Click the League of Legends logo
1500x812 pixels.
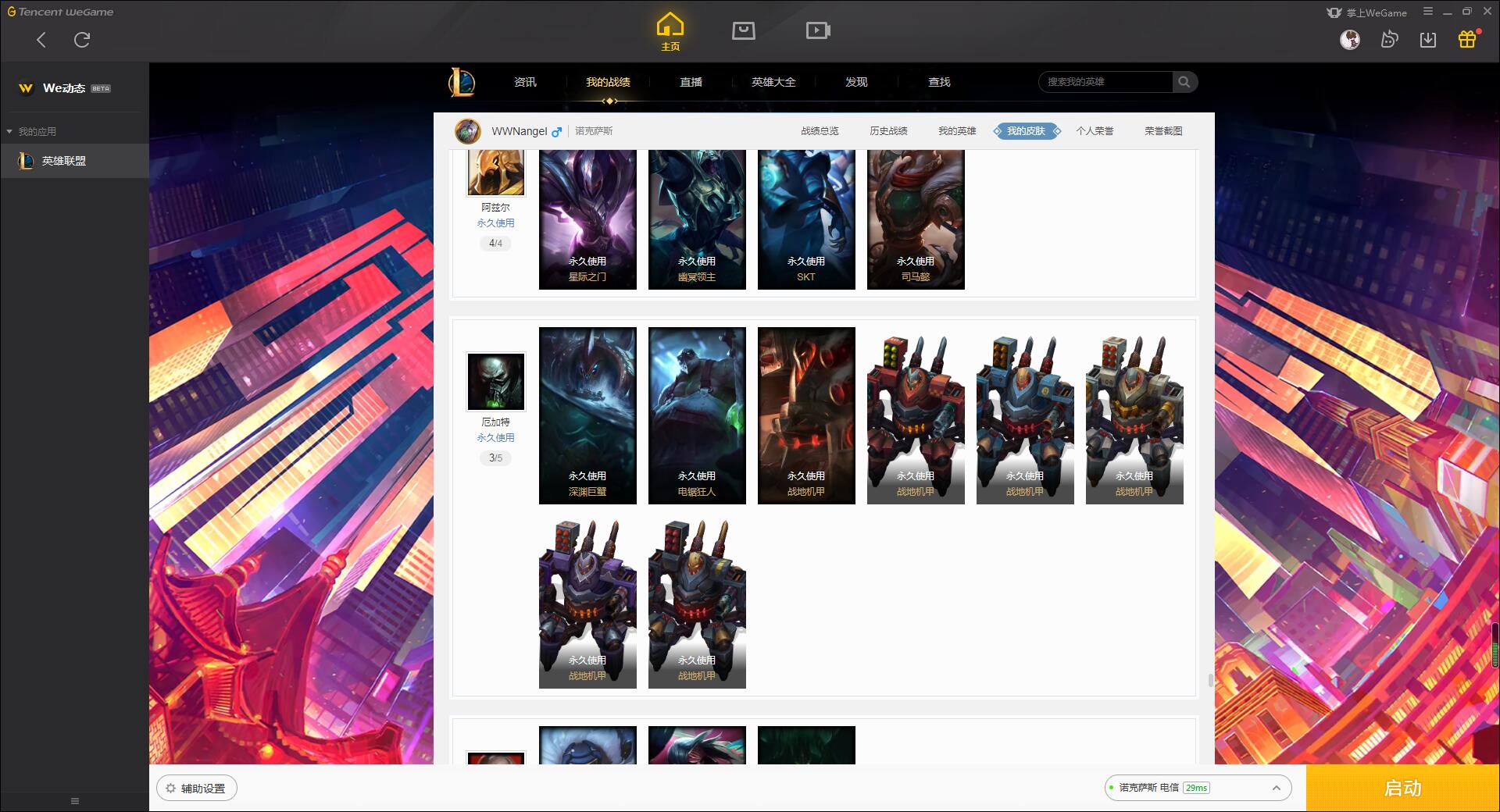point(462,82)
